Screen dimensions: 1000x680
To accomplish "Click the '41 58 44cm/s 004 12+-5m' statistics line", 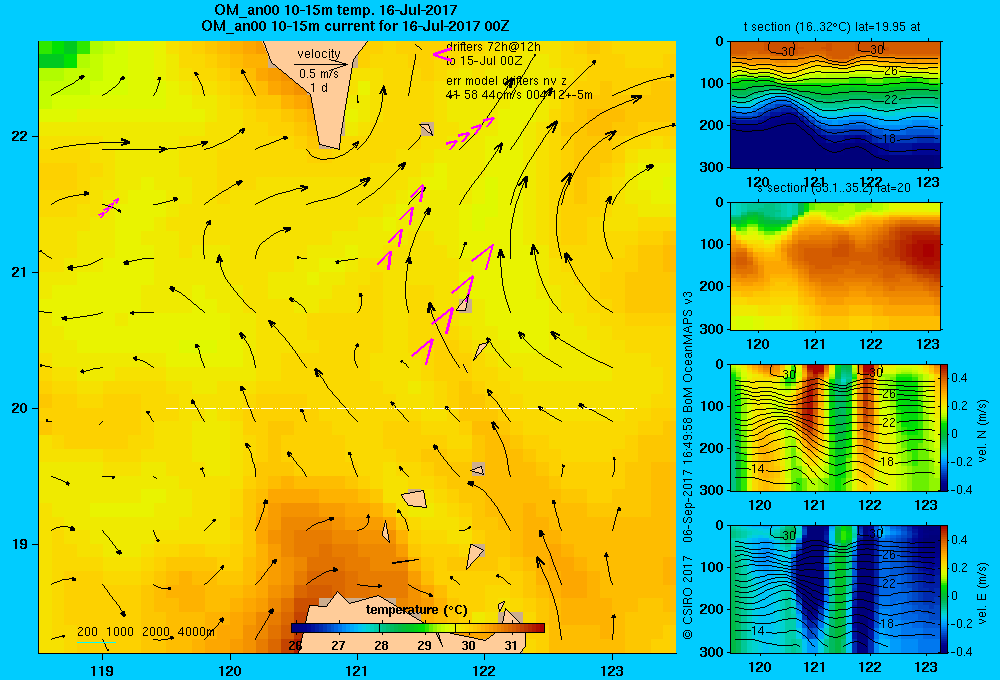I will pos(519,95).
